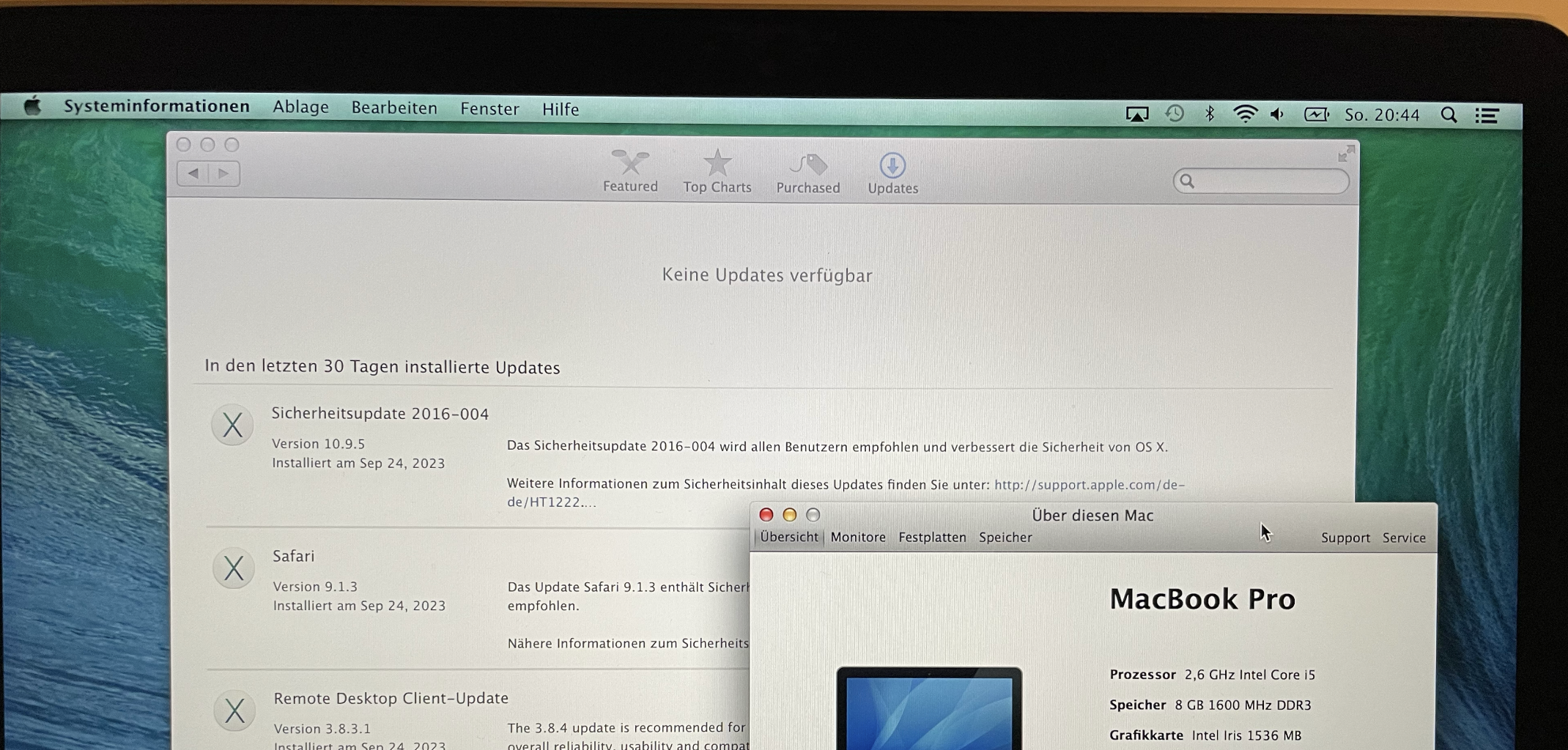Click the Safari update OS X icon
This screenshot has height=750, width=1568.
pos(234,568)
